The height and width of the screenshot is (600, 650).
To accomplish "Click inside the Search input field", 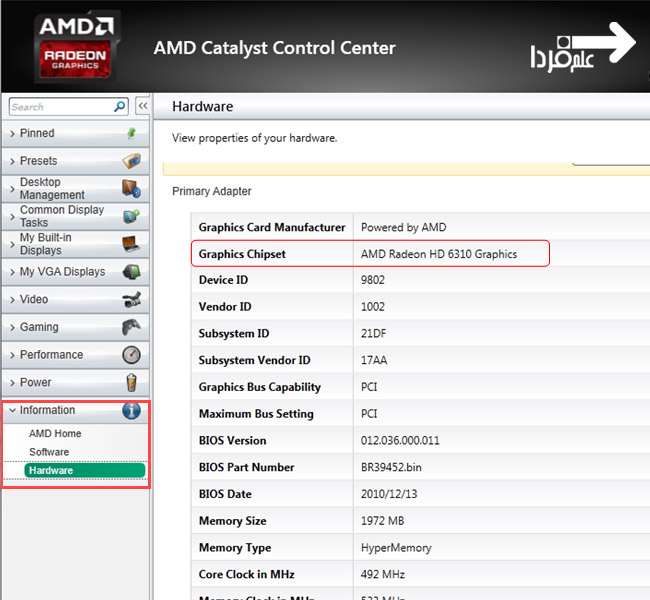I will click(x=58, y=106).
